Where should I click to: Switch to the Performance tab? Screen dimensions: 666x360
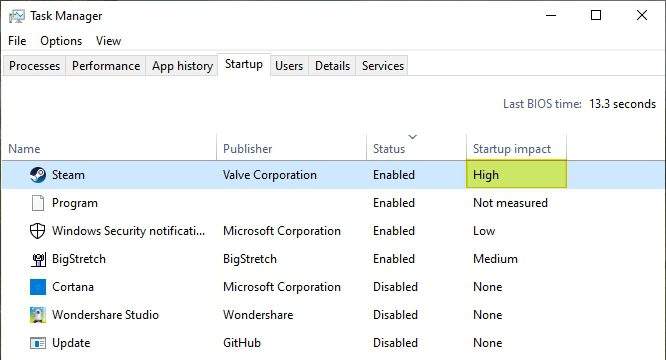(106, 66)
